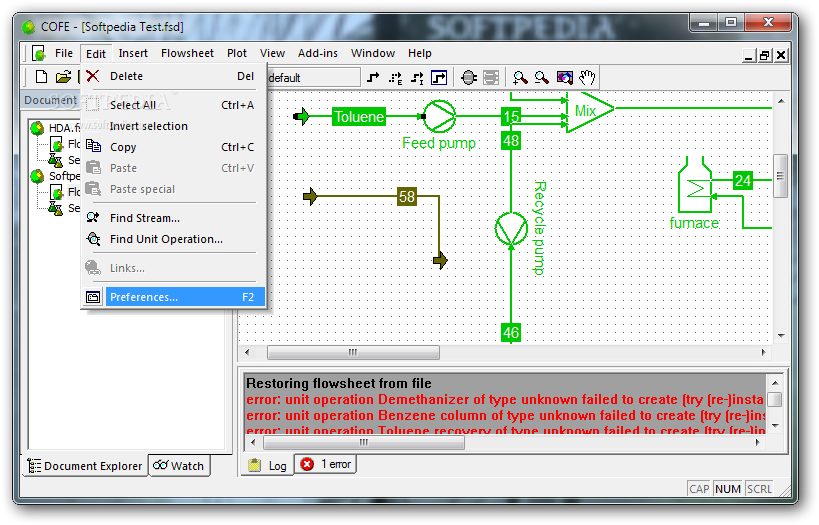Click the COFE application icon beside File
This screenshot has height=525, width=819.
(38, 53)
